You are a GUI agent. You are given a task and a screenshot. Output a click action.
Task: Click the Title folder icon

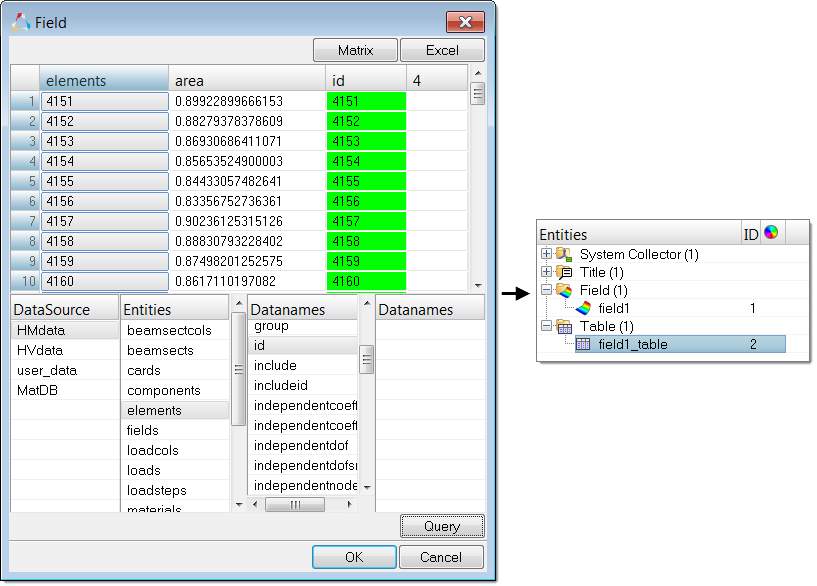(565, 273)
